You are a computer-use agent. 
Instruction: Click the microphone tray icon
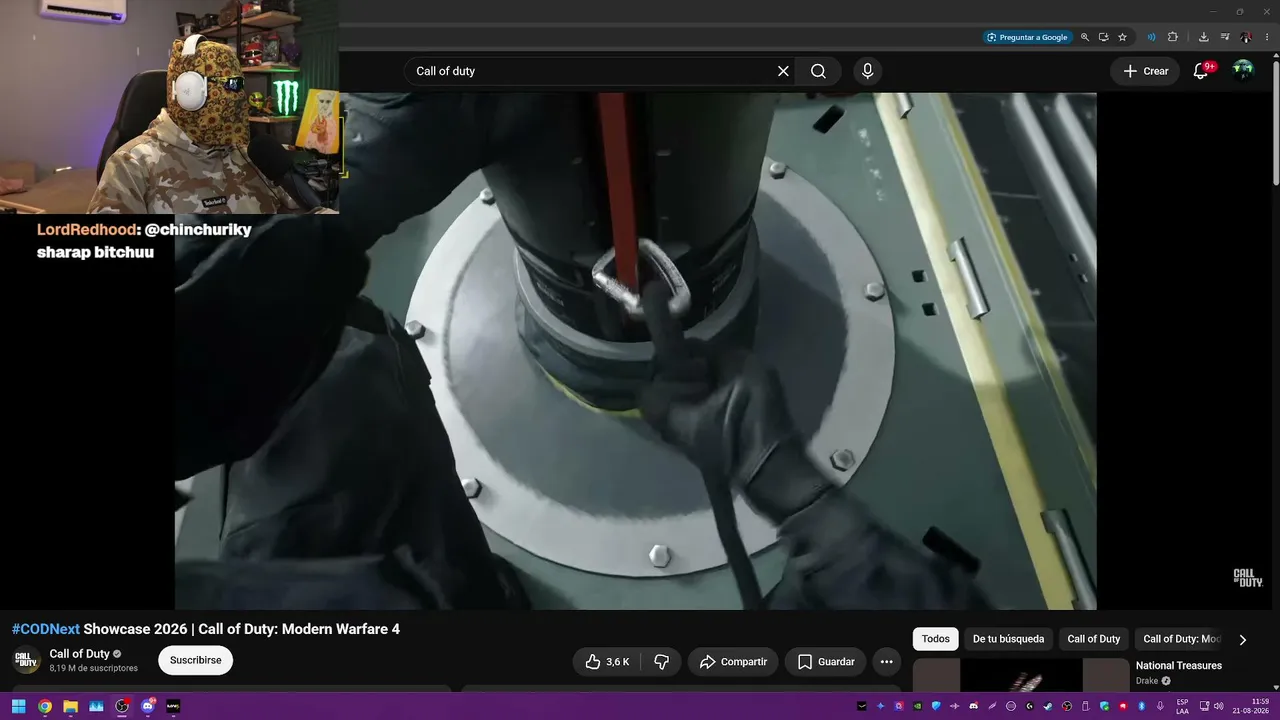pos(1160,706)
